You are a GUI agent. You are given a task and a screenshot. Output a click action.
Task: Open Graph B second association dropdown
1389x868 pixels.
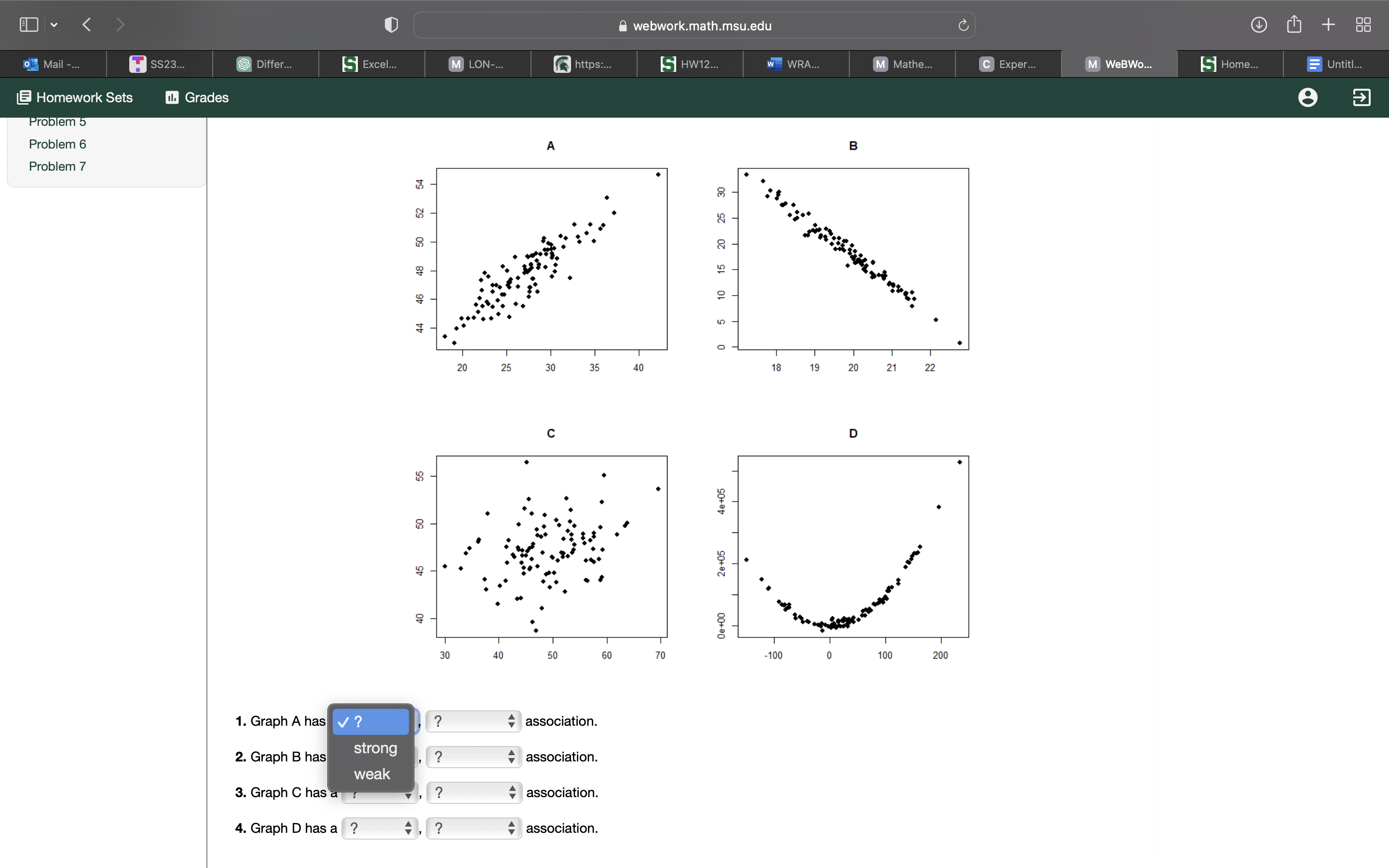point(474,757)
